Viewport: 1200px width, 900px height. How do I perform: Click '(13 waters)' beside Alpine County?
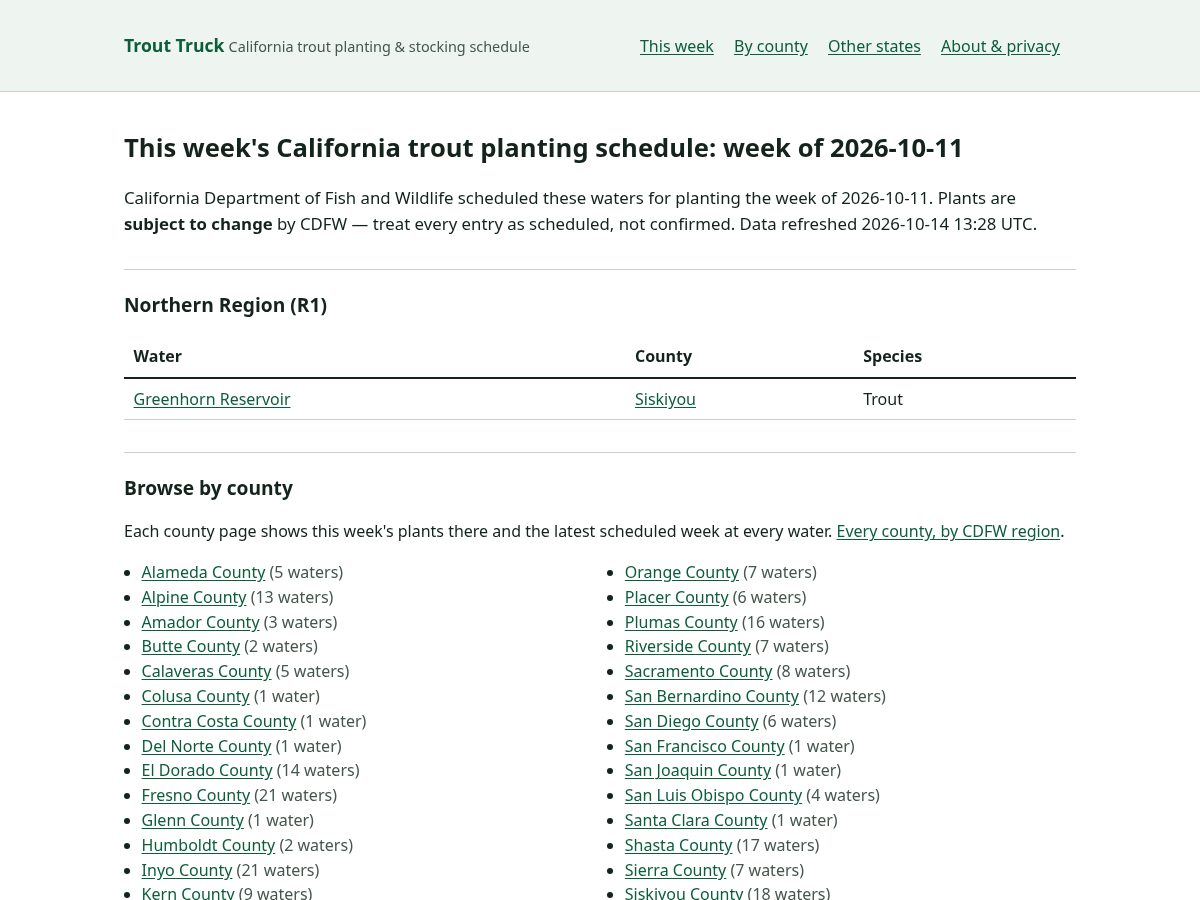click(292, 597)
